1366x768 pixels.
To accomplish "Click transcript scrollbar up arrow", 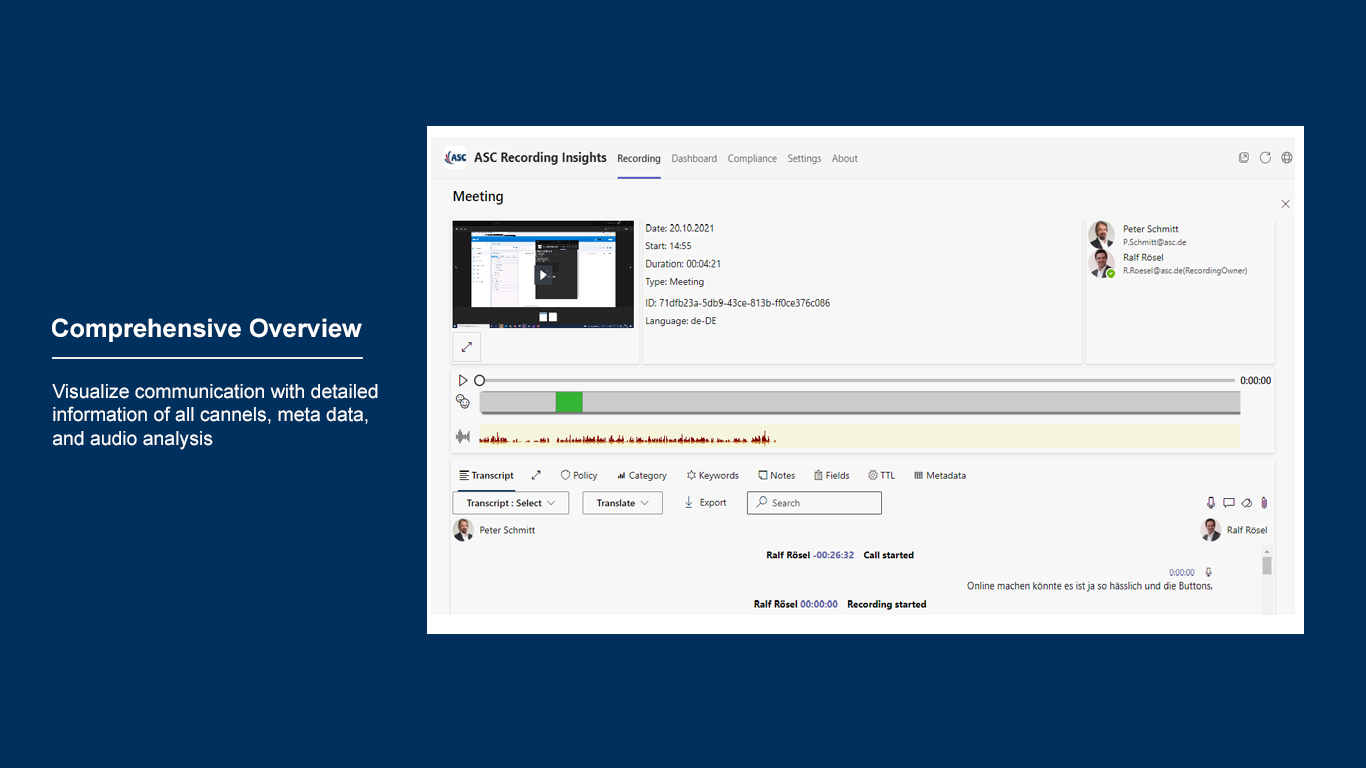I will 1267,552.
